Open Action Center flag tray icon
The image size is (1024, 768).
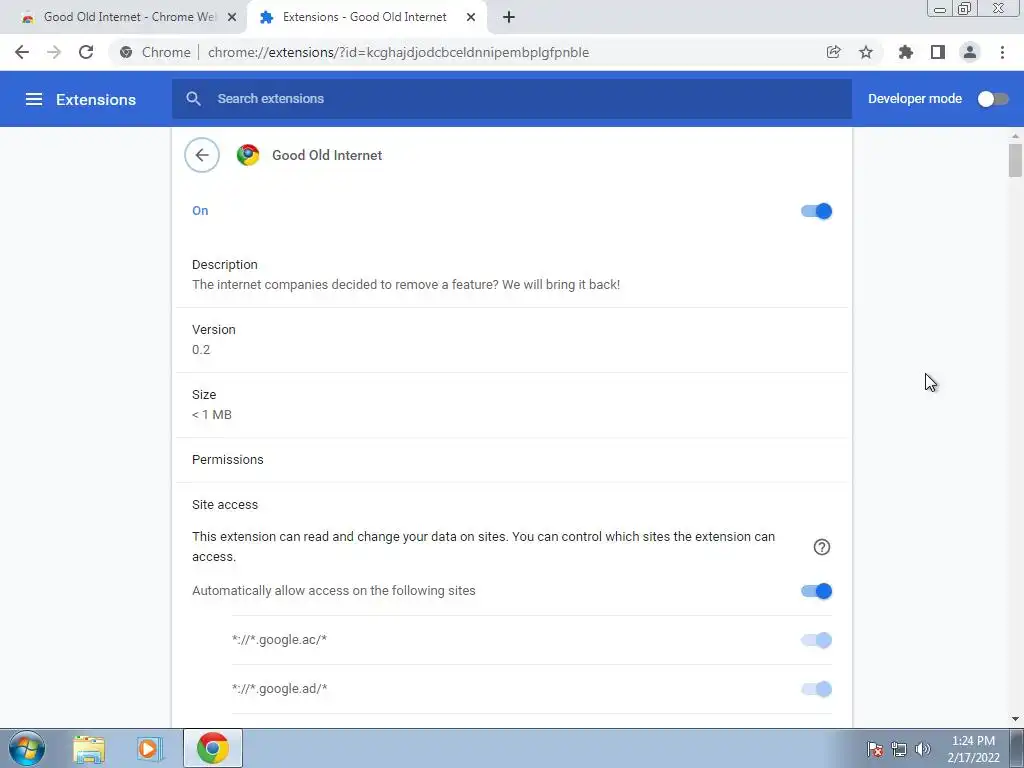tap(875, 749)
